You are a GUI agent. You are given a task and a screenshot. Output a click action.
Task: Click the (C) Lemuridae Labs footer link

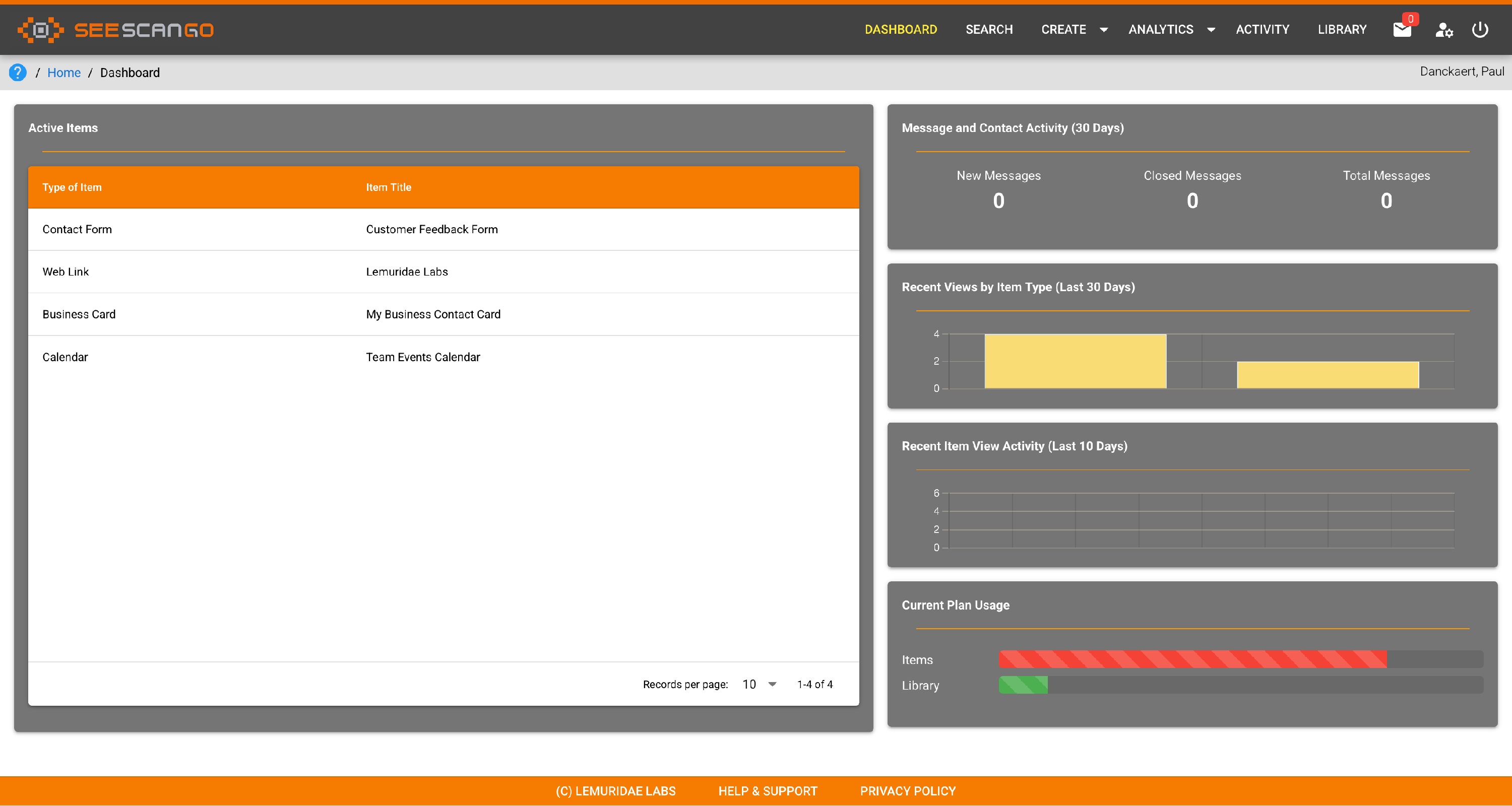615,791
